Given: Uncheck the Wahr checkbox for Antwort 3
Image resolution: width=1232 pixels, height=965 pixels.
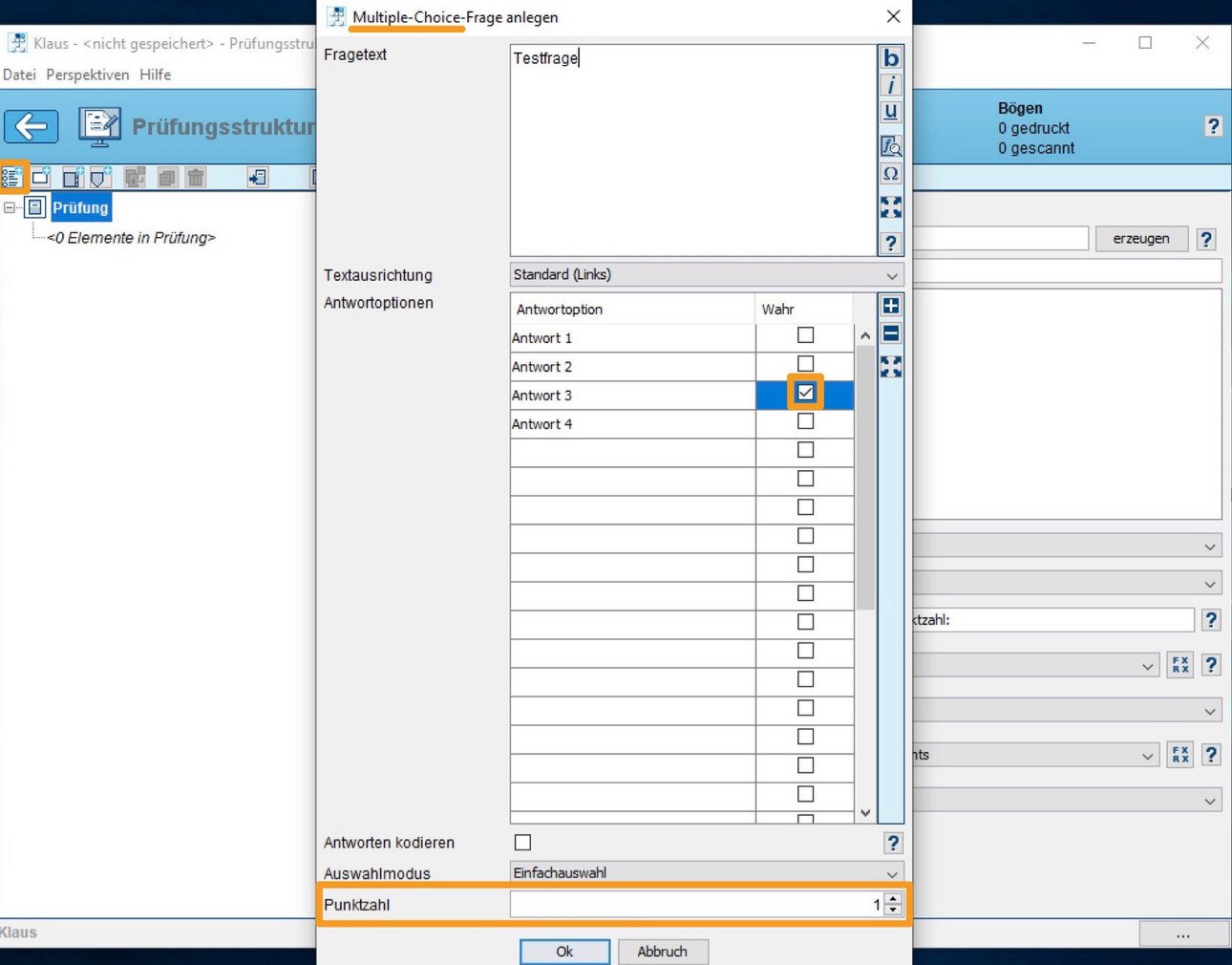Looking at the screenshot, I should [x=805, y=393].
